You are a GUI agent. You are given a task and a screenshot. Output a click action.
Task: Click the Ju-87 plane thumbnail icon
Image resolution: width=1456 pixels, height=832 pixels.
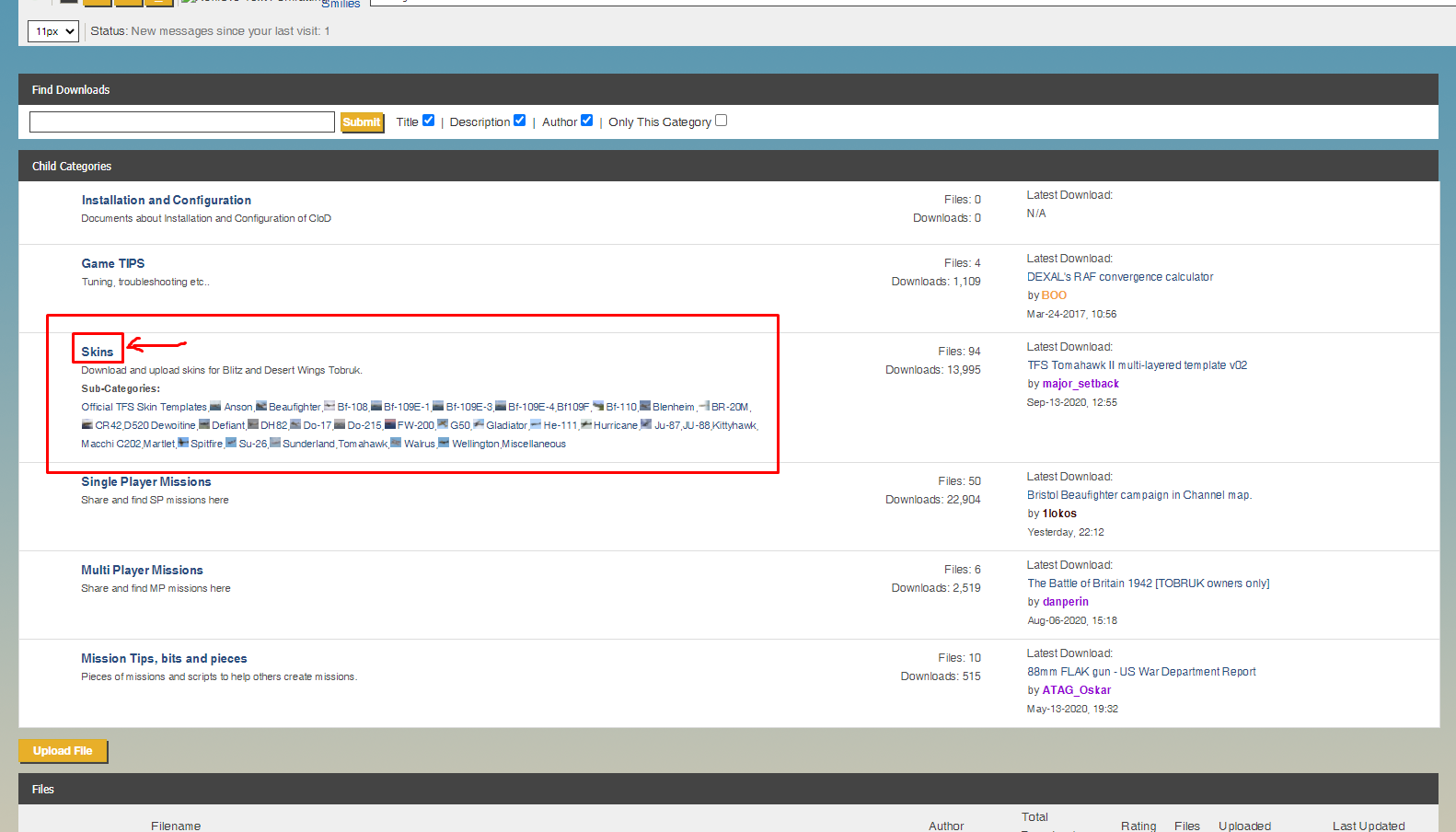point(646,424)
